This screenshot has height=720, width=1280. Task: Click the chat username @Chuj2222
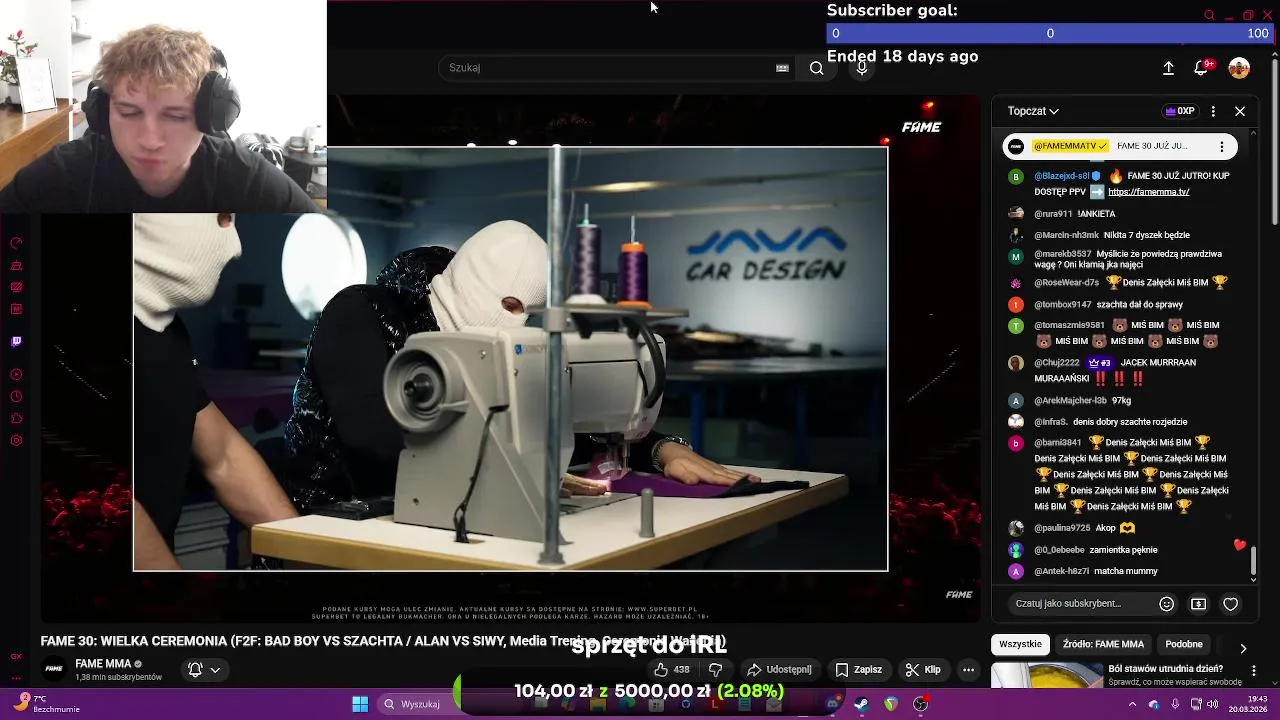(1057, 363)
